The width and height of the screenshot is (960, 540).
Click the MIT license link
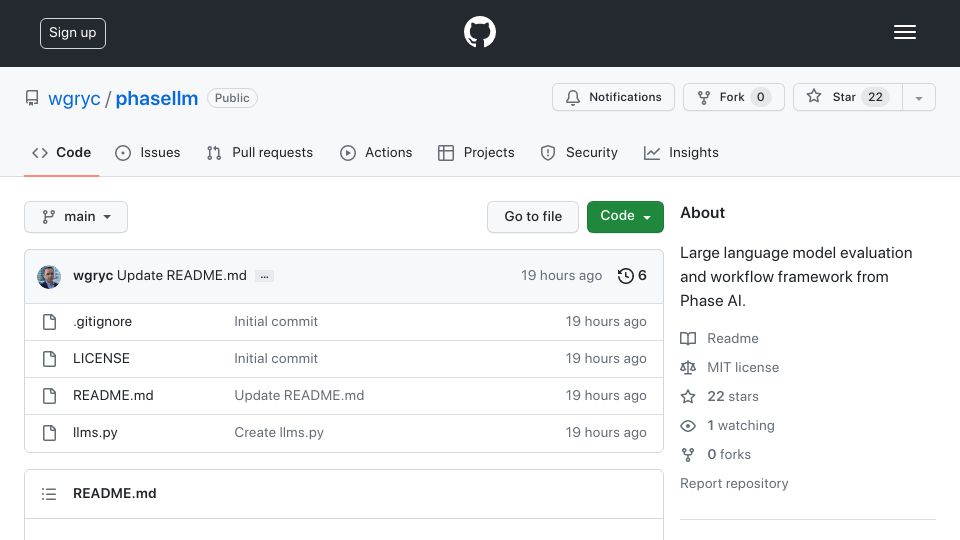[730, 367]
